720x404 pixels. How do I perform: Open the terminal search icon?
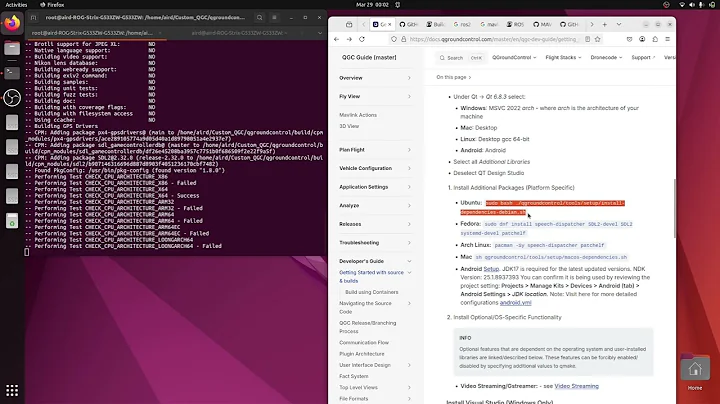click(x=259, y=17)
